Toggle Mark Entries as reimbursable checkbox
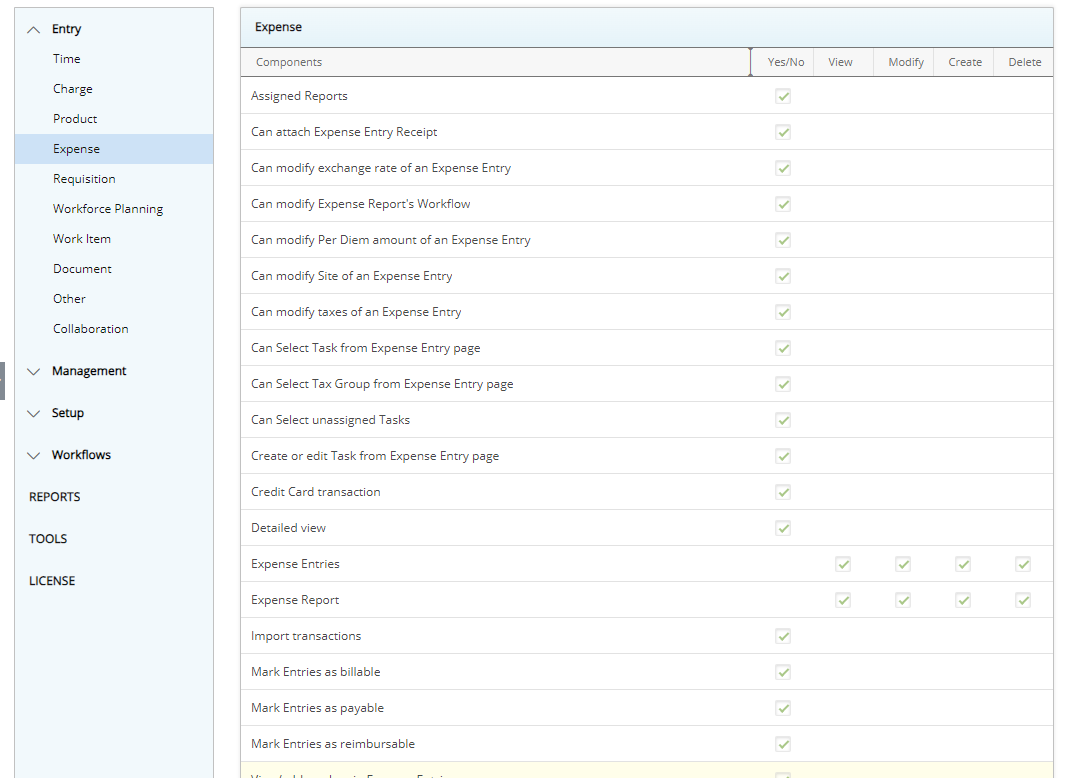 783,744
